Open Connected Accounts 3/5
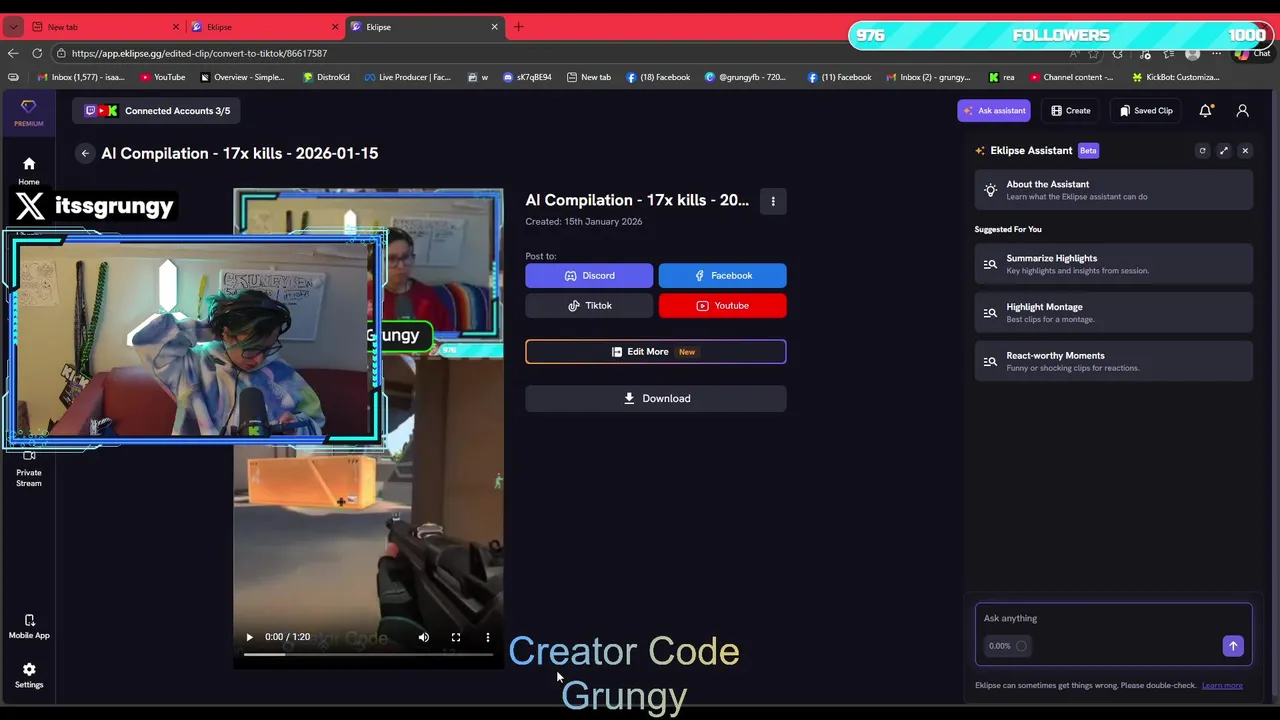 click(157, 111)
